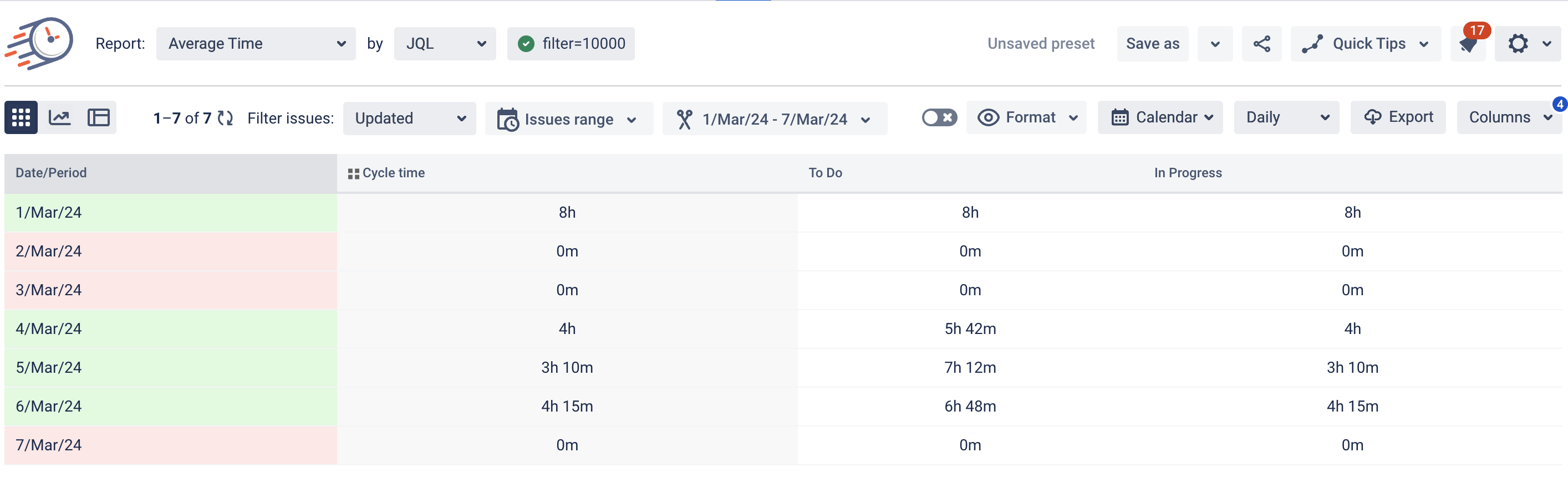Screen dimensions: 1568x483
Task: Open the Report Average Time dropdown
Action: tap(256, 44)
